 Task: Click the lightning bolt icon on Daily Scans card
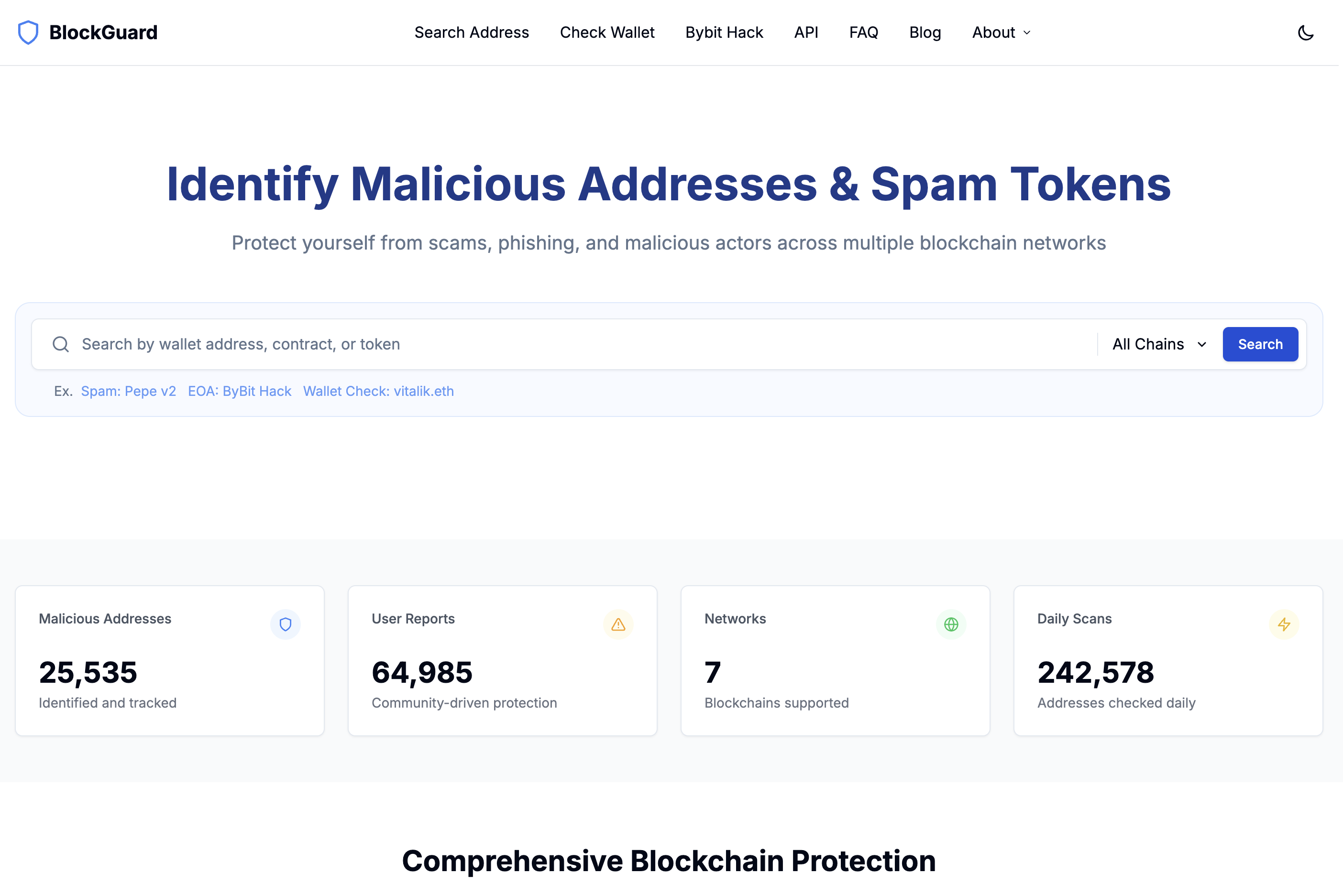[x=1284, y=624]
